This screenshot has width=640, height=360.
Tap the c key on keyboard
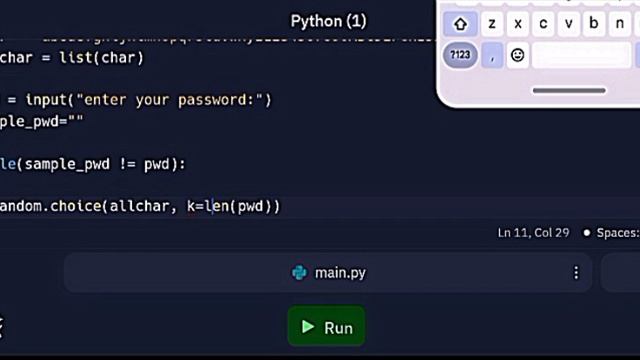[543, 24]
